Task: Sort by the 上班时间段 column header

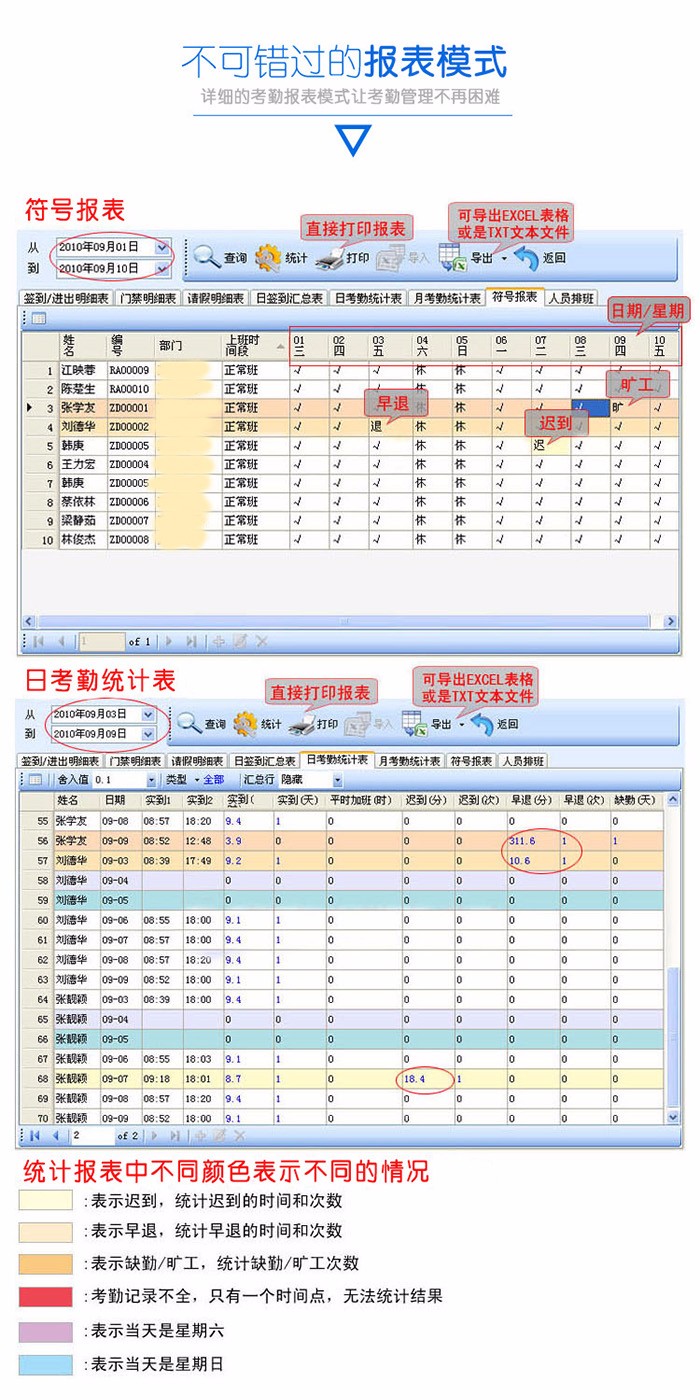Action: pyautogui.click(x=255, y=345)
